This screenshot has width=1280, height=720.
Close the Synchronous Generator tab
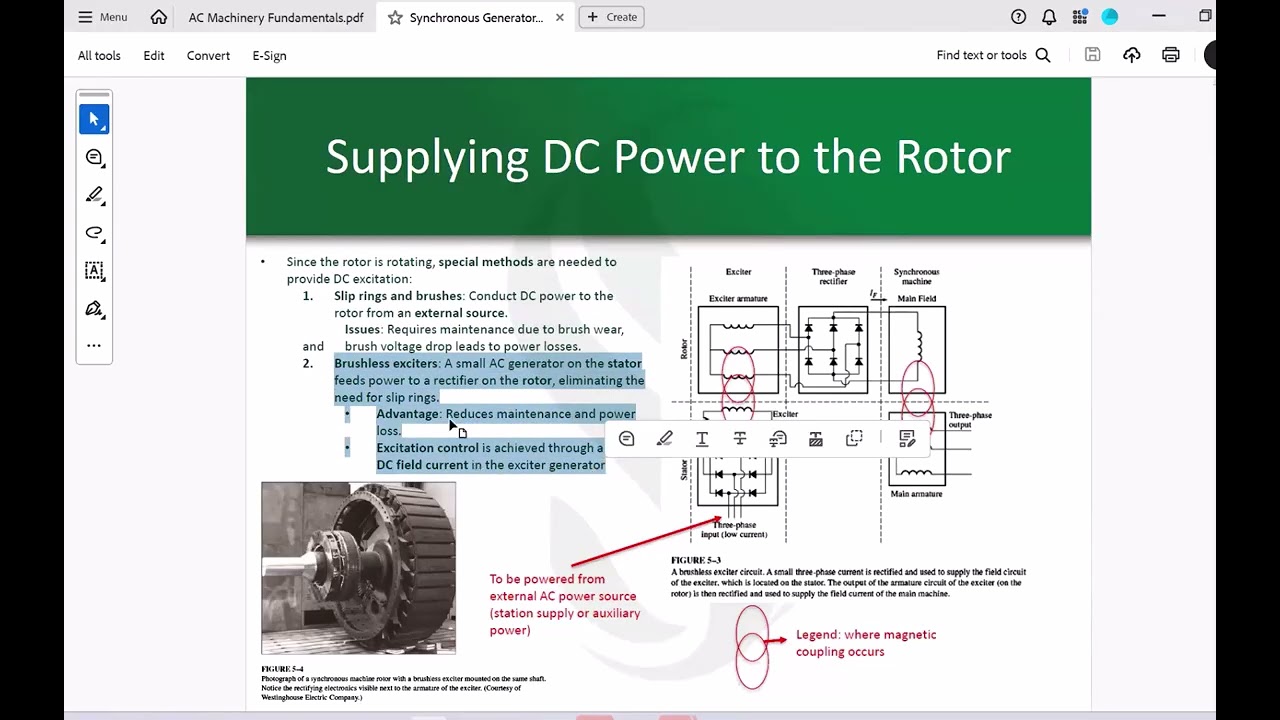point(560,17)
